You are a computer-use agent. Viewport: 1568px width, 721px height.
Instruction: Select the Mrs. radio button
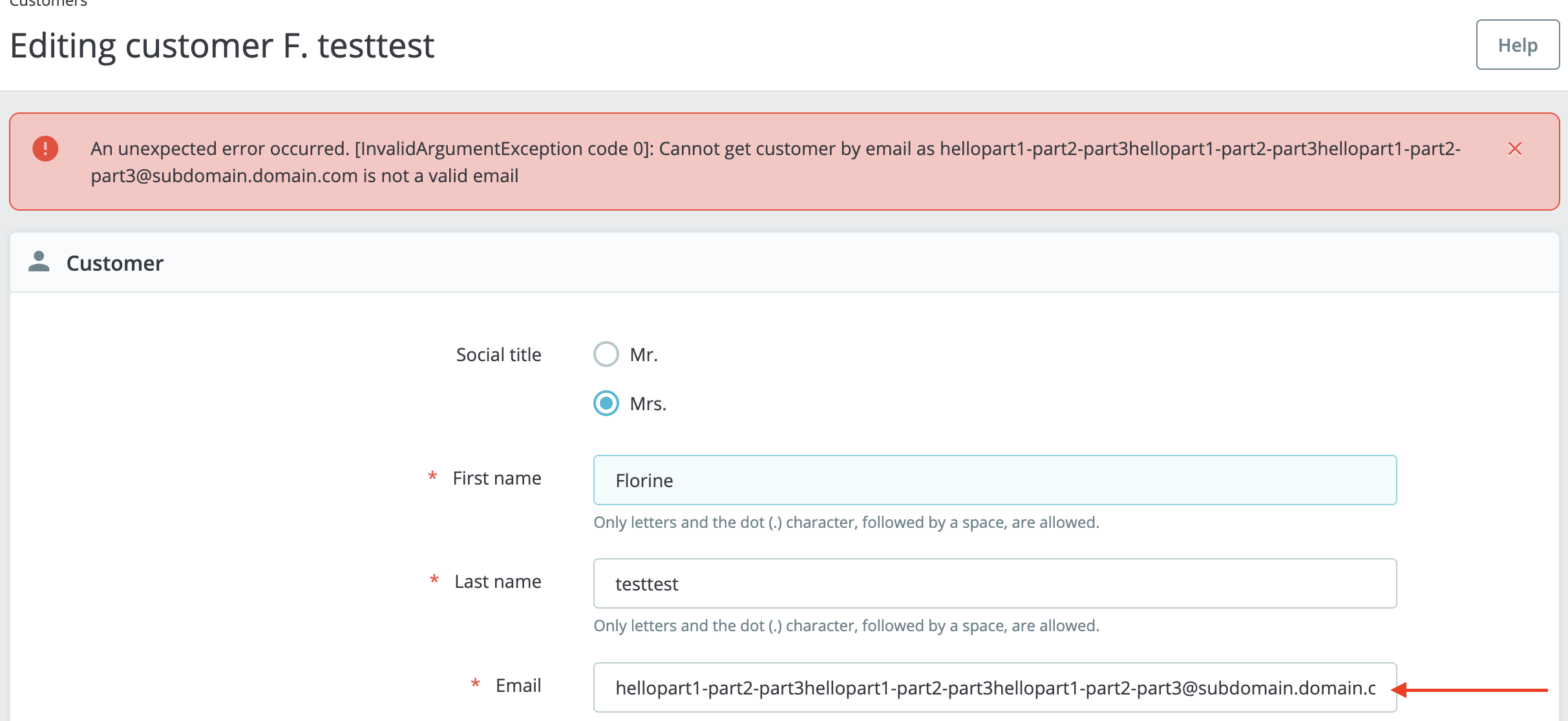(606, 403)
